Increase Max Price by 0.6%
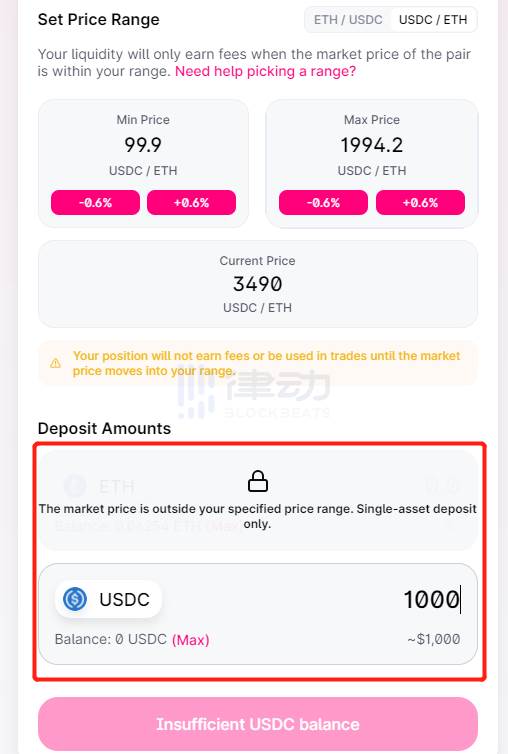Viewport: 508px width, 754px height. pos(420,202)
